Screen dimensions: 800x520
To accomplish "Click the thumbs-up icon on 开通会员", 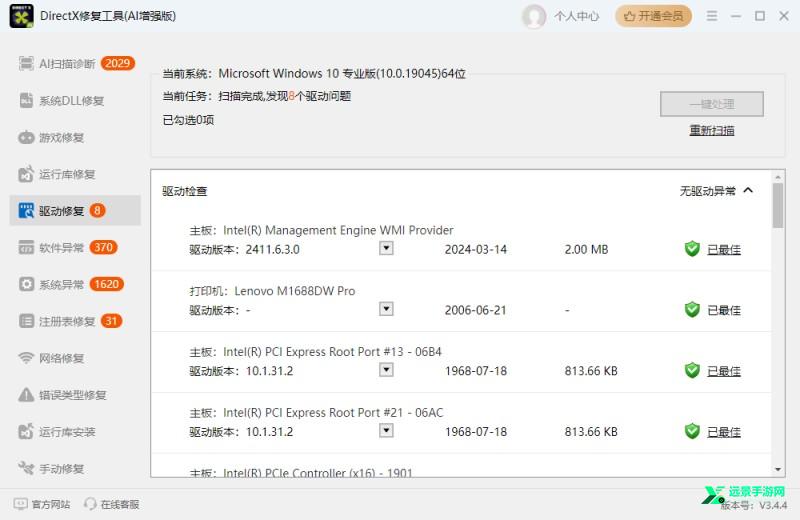I will [630, 16].
